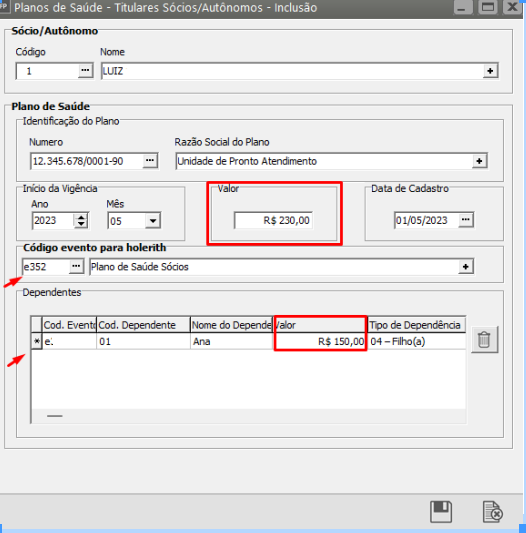The image size is (526, 533).
Task: Click the dependent row event code cell
Action: click(69, 341)
